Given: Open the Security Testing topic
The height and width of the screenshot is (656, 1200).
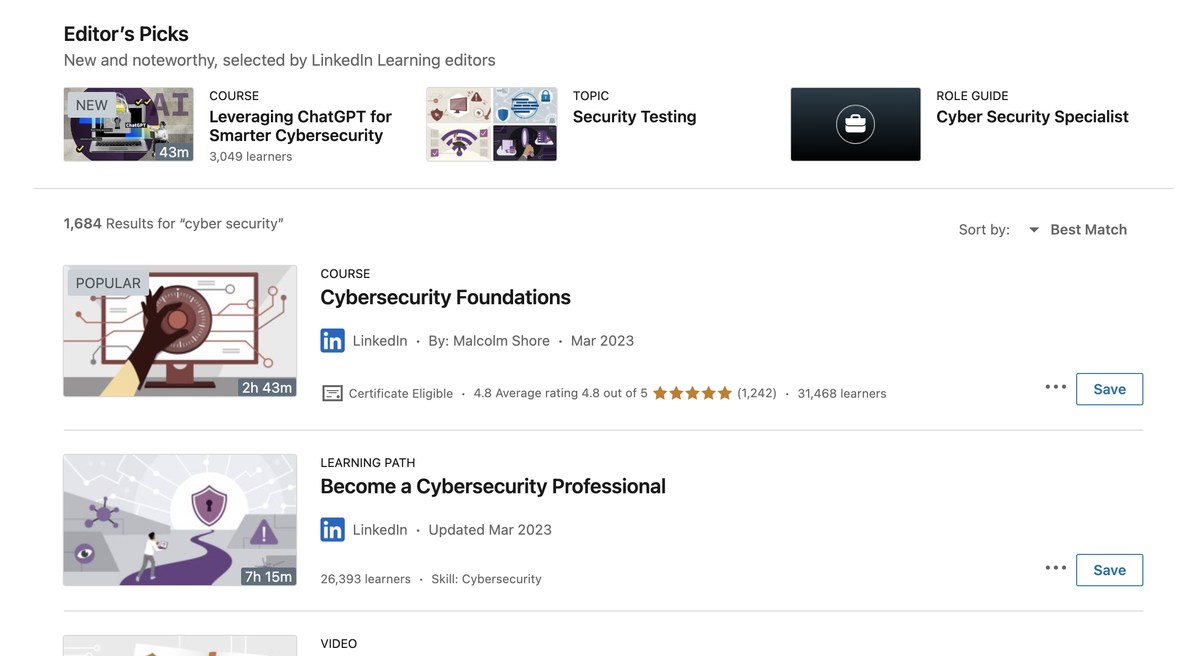Looking at the screenshot, I should pos(634,116).
